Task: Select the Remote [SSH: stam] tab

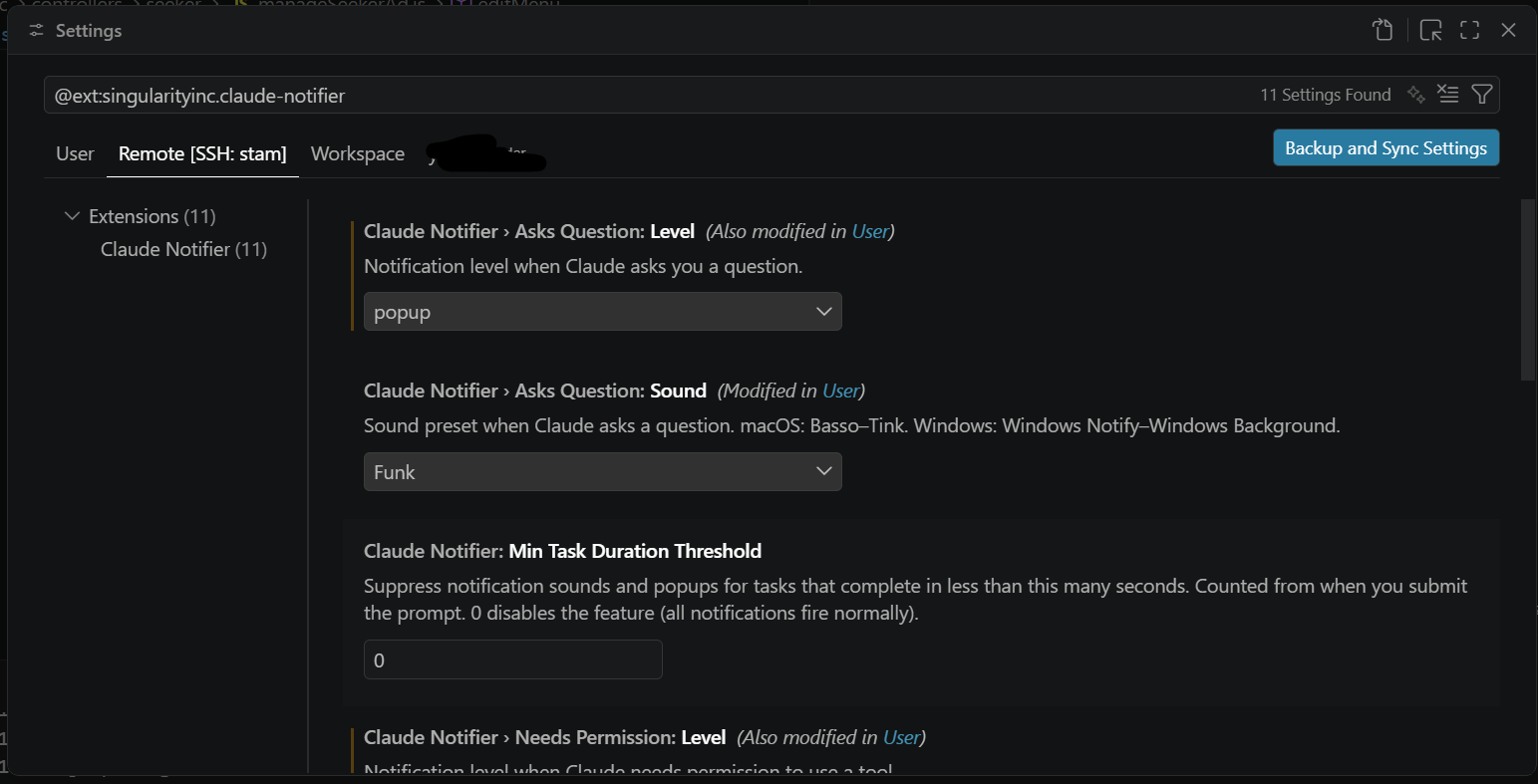Action: pos(202,153)
